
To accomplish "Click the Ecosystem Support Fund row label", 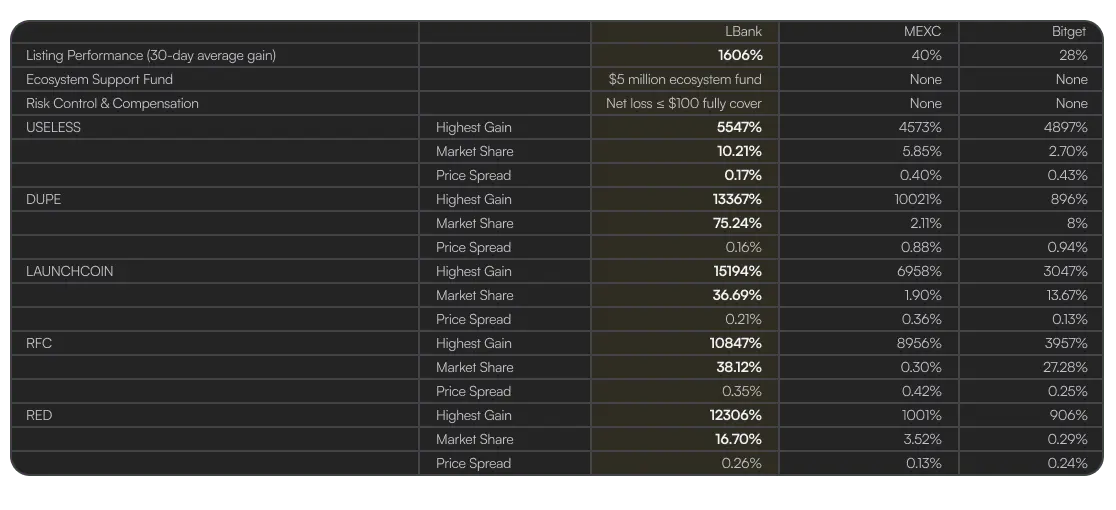I will tap(99, 79).
